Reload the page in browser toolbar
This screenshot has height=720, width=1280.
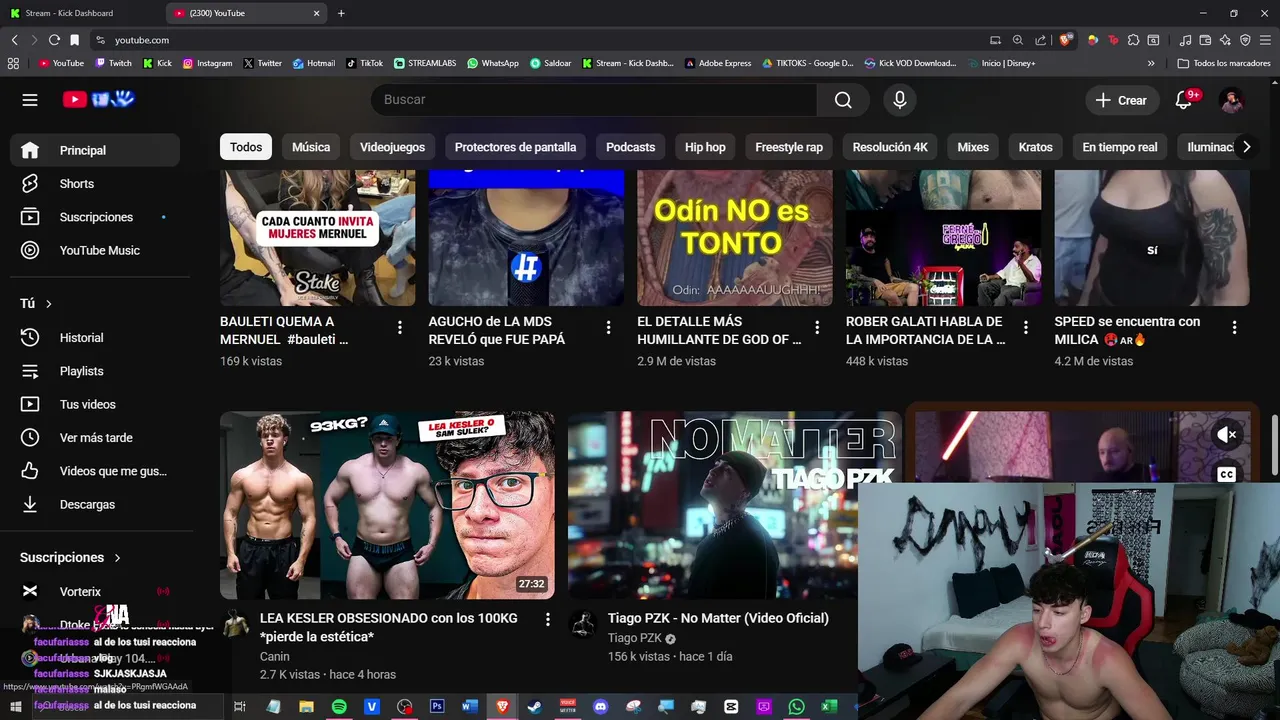point(54,40)
